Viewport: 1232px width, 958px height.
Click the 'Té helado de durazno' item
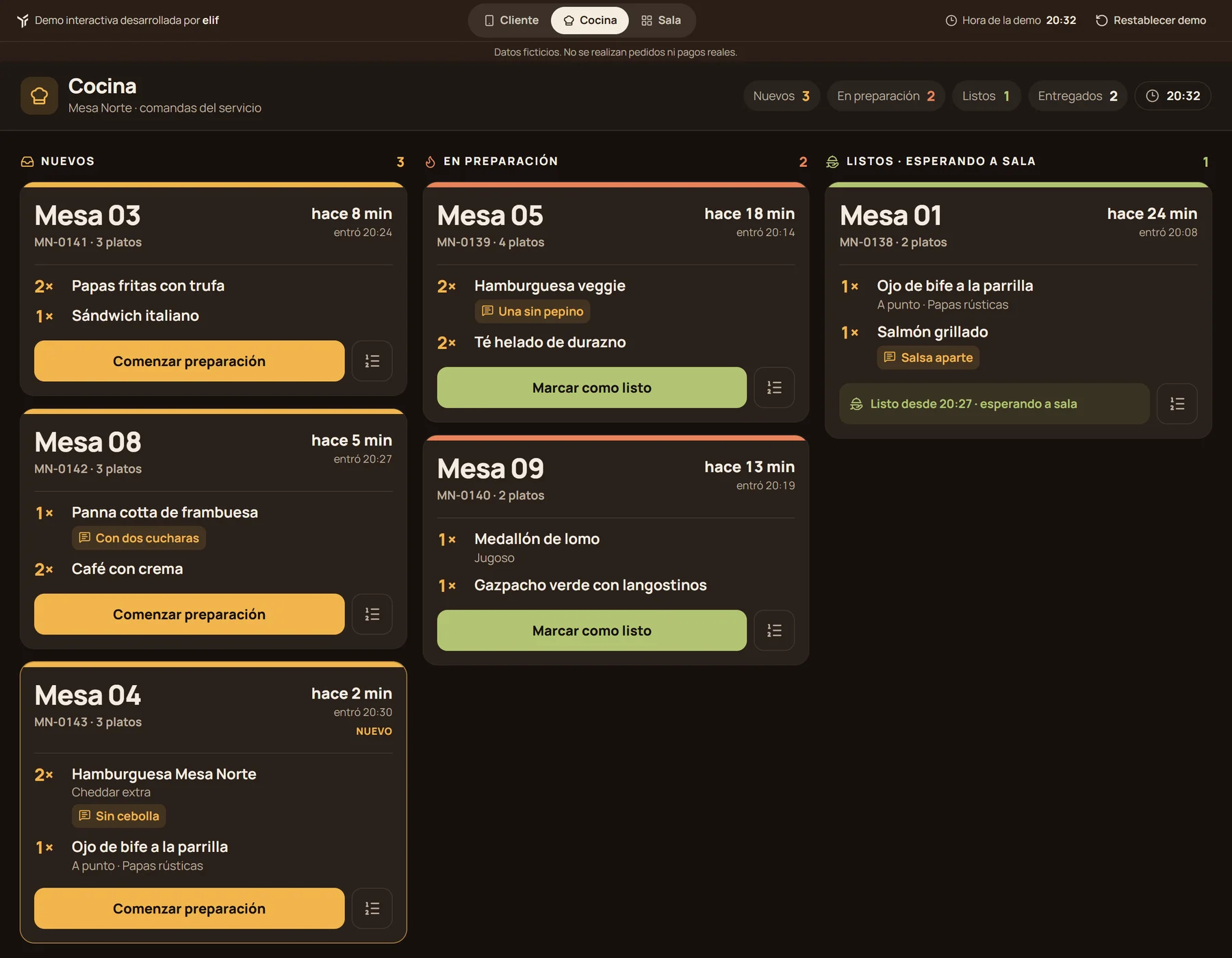pyautogui.click(x=550, y=342)
